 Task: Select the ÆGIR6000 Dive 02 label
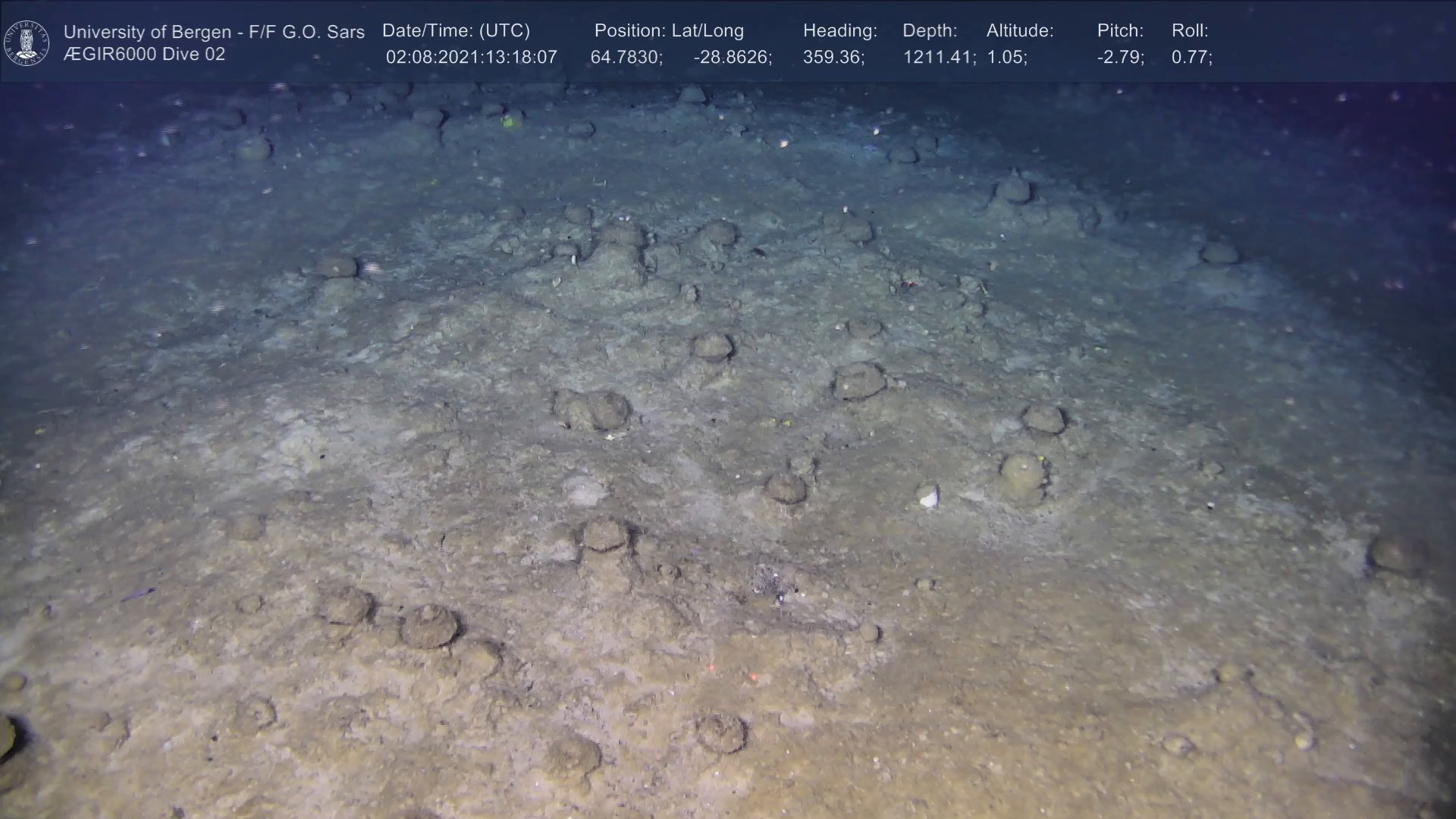tap(144, 55)
